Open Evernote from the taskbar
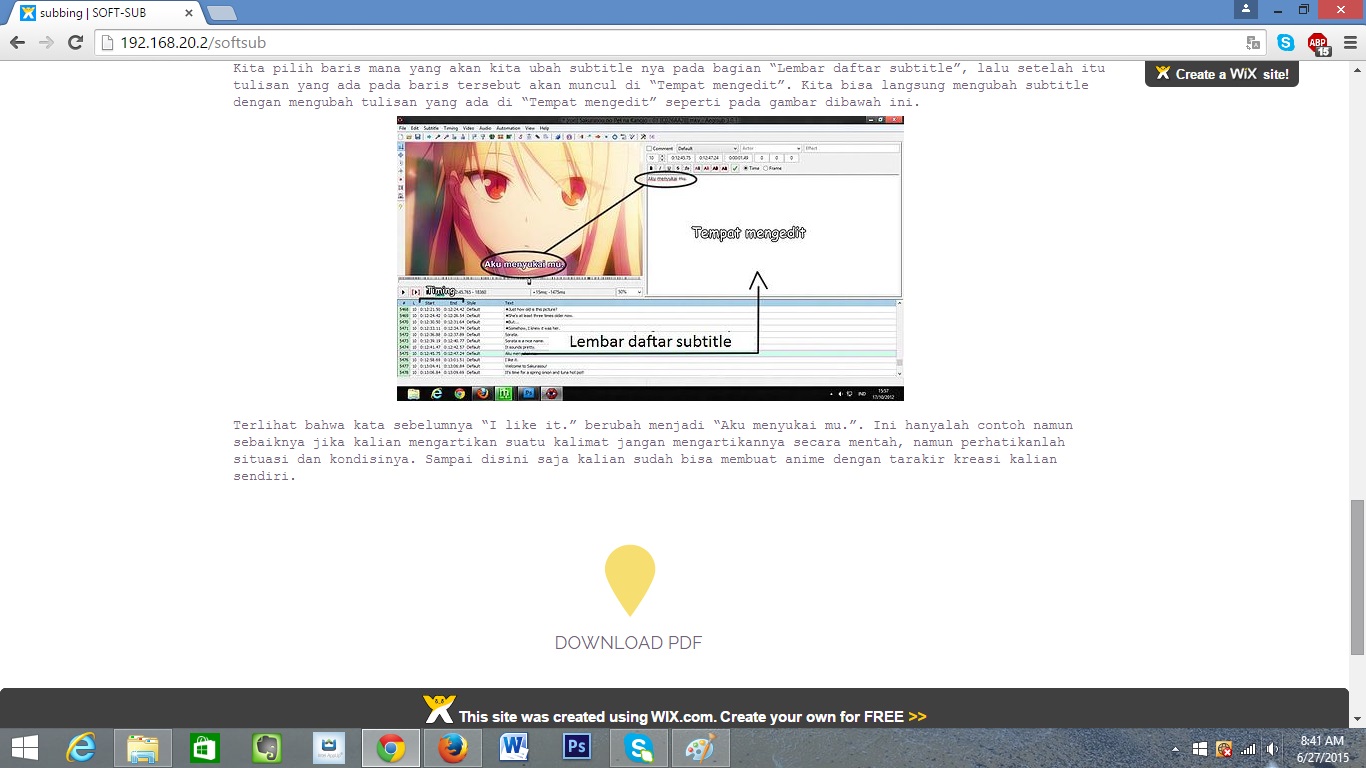 tap(266, 748)
